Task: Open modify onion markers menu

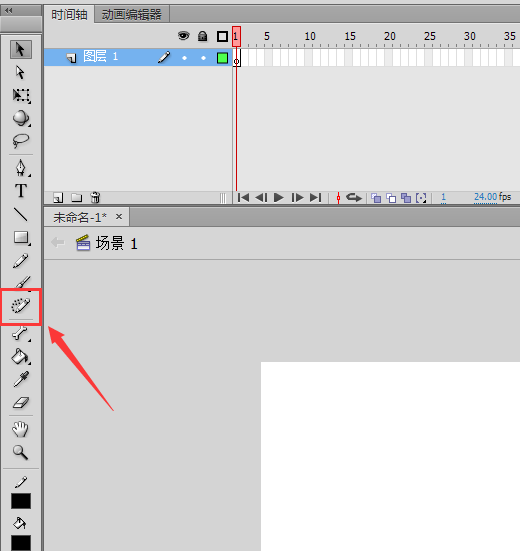Action: click(421, 198)
